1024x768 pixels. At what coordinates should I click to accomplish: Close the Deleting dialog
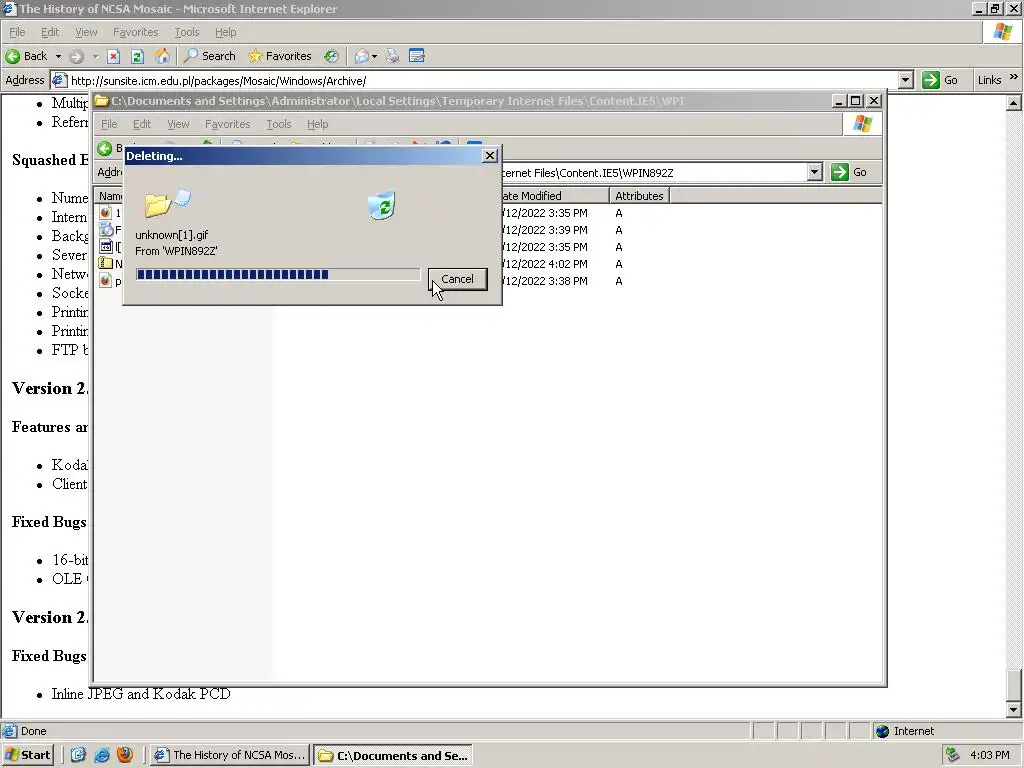click(490, 155)
